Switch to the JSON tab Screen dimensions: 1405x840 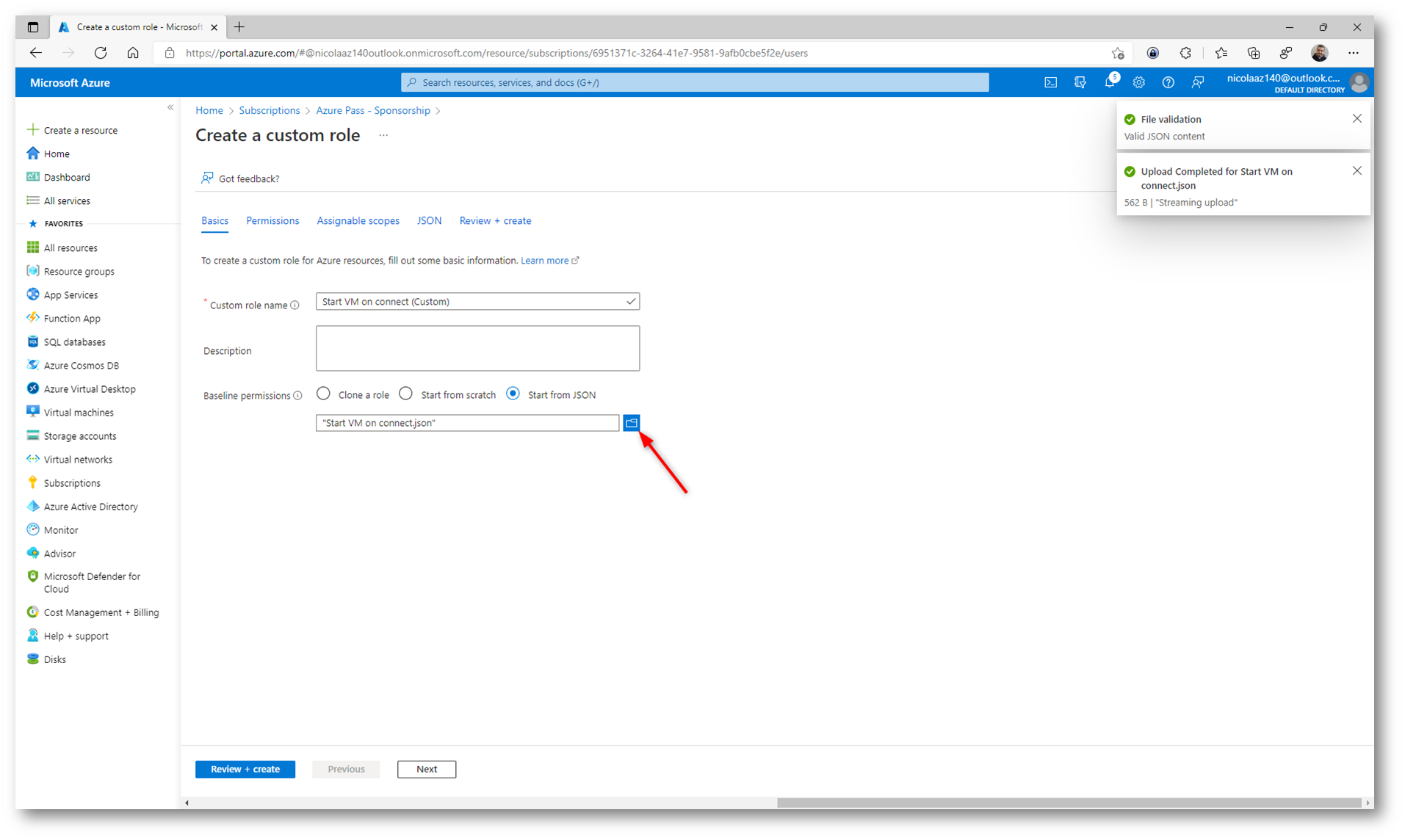click(429, 221)
